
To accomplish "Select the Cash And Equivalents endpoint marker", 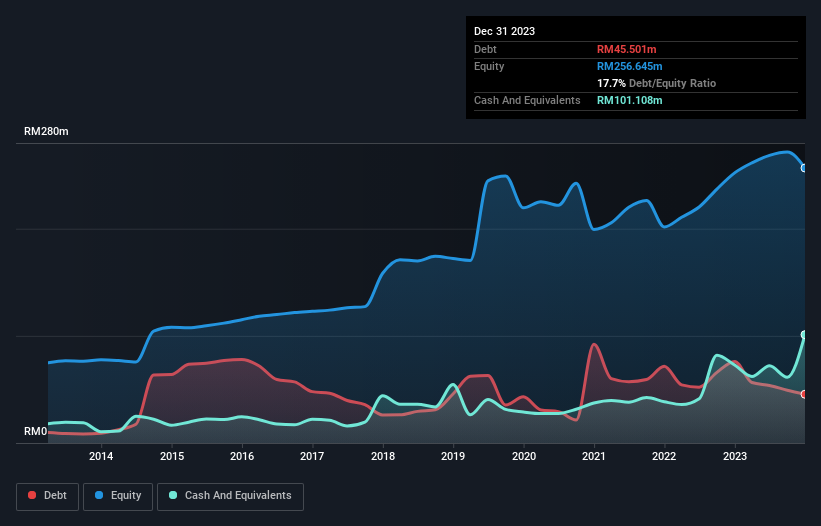I will (x=804, y=334).
